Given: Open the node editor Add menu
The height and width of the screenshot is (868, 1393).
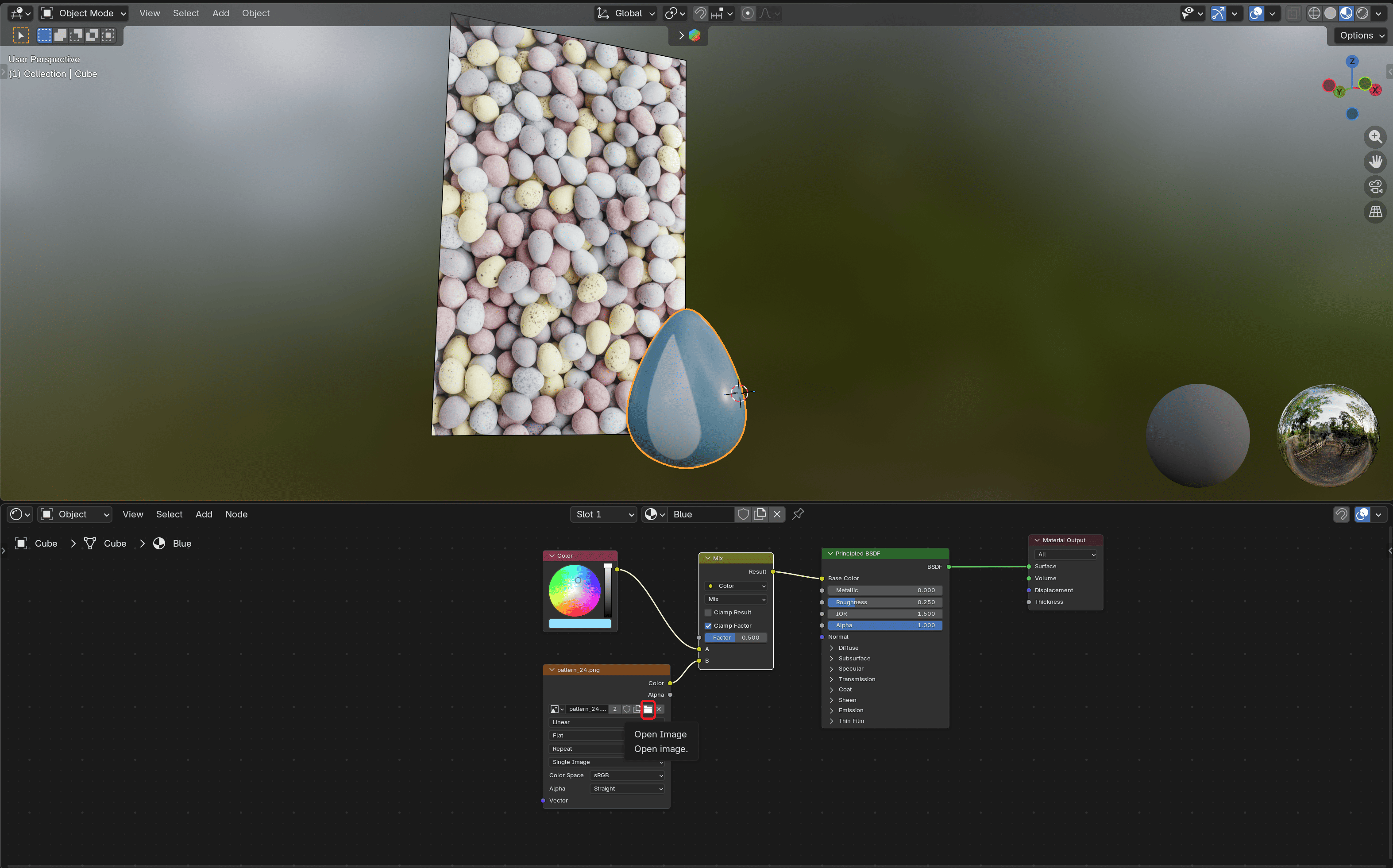Looking at the screenshot, I should tap(204, 514).
